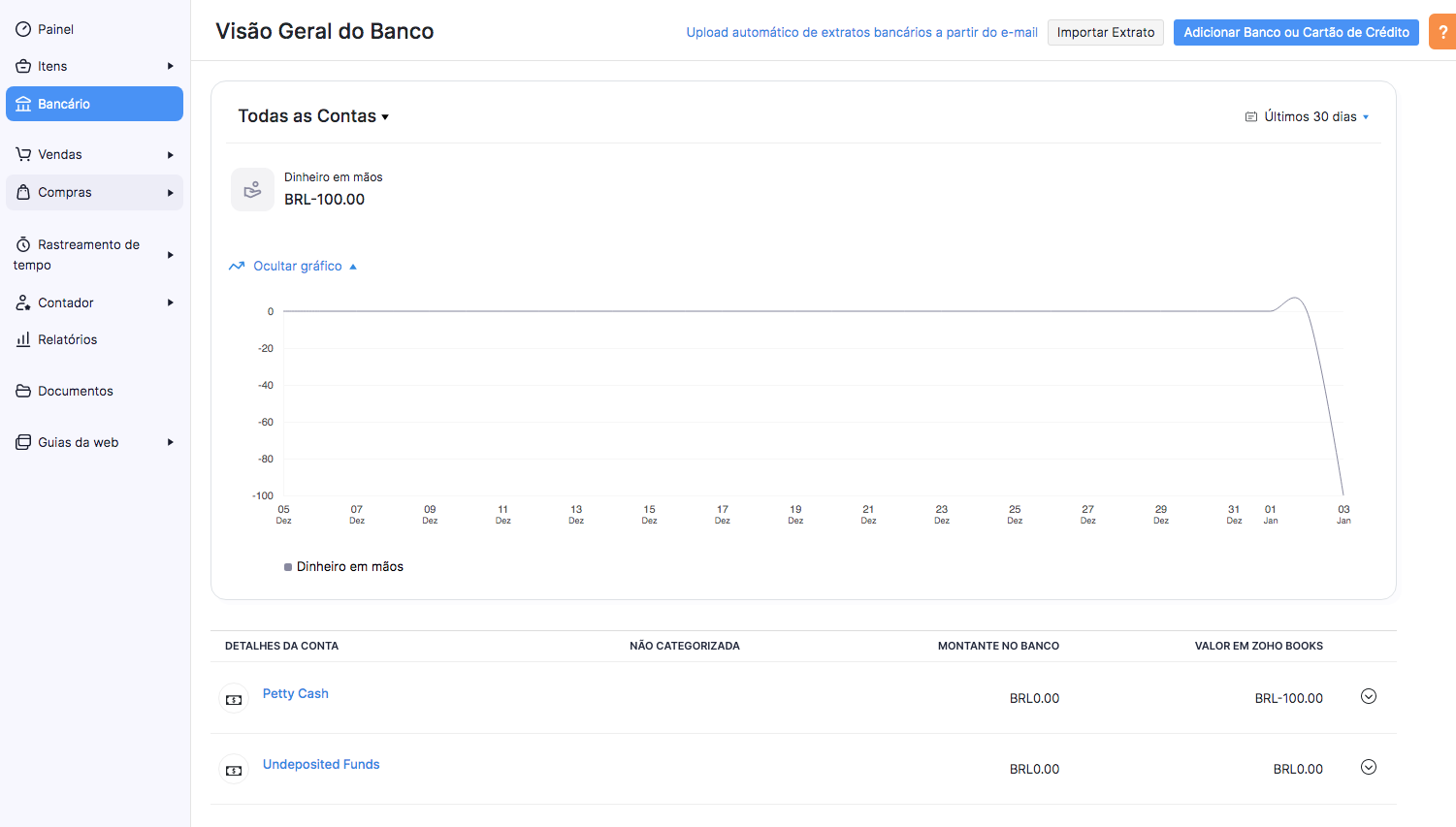1456x827 pixels.
Task: Expand the Compras submenu arrow
Action: pos(170,192)
